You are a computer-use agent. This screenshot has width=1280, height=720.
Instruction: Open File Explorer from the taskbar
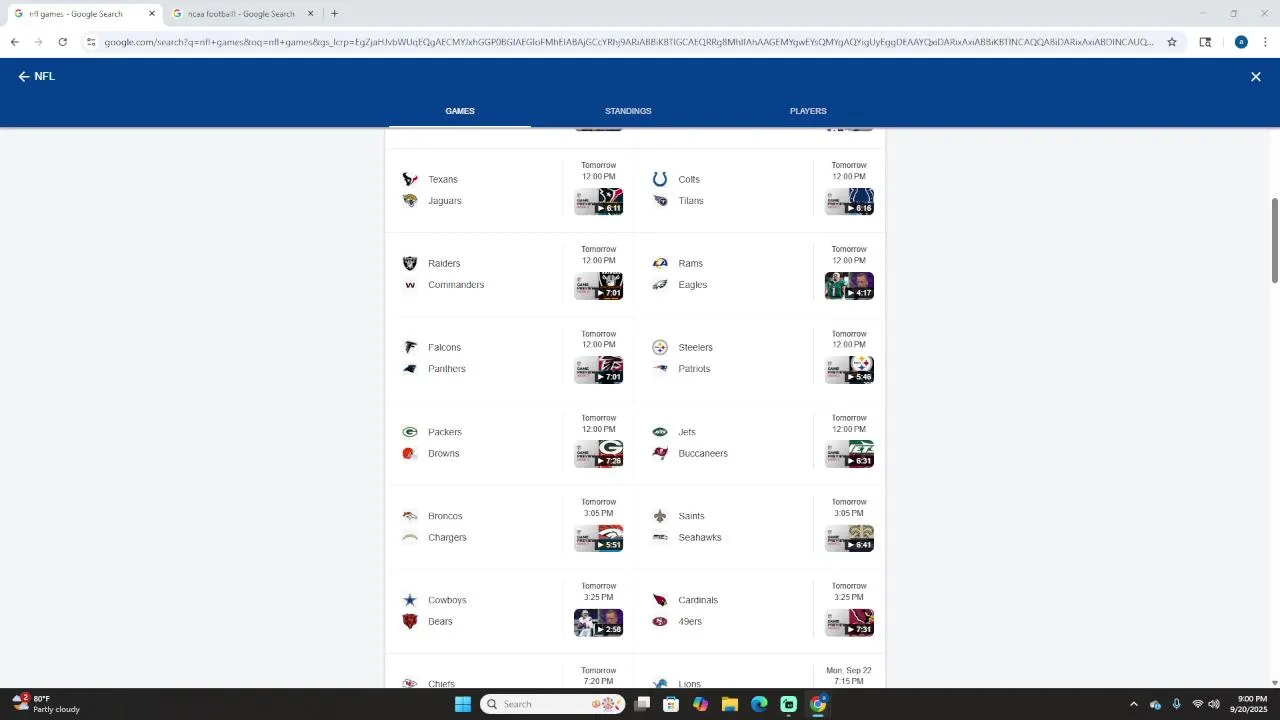tap(730, 704)
